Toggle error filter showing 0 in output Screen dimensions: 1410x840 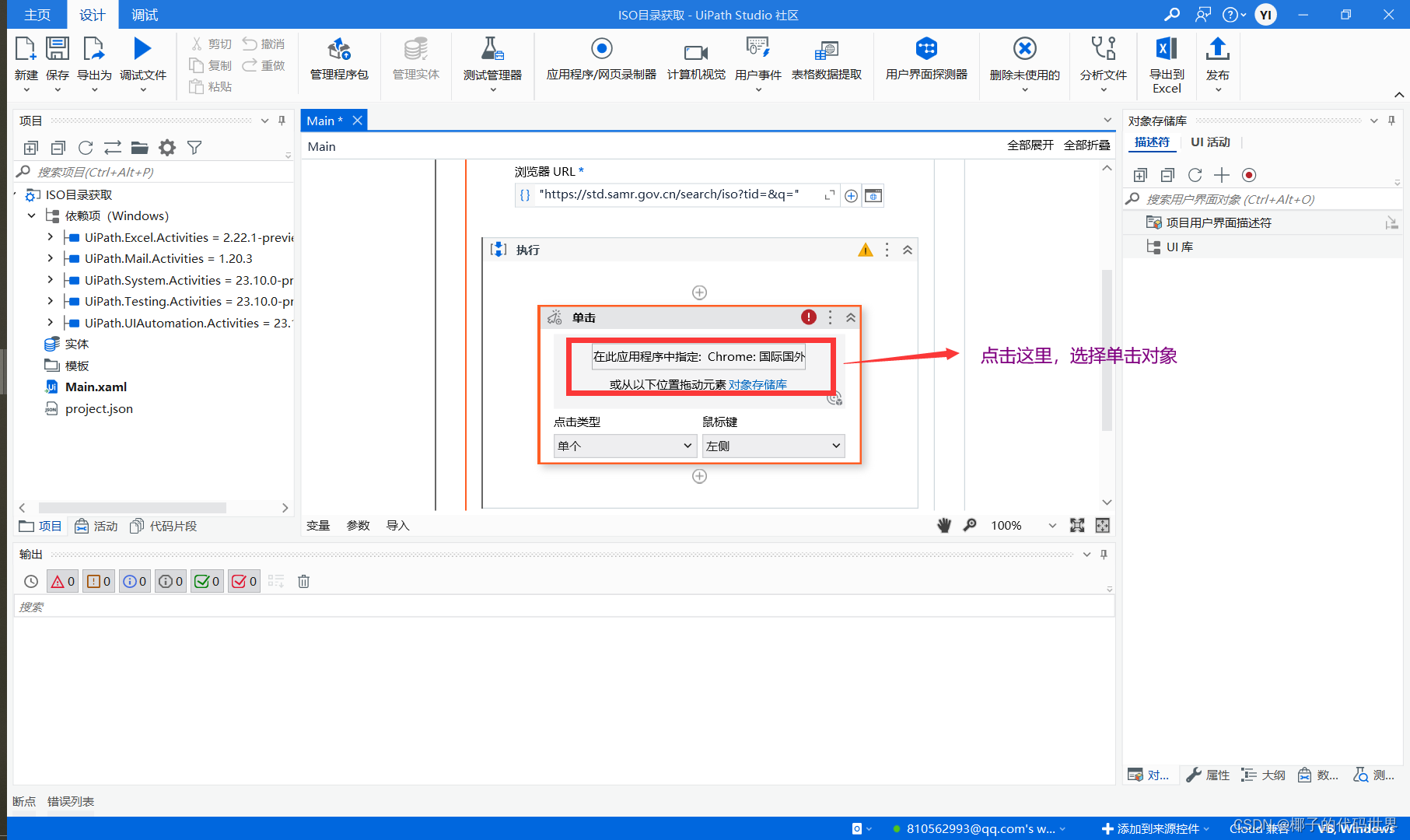pyautogui.click(x=63, y=581)
